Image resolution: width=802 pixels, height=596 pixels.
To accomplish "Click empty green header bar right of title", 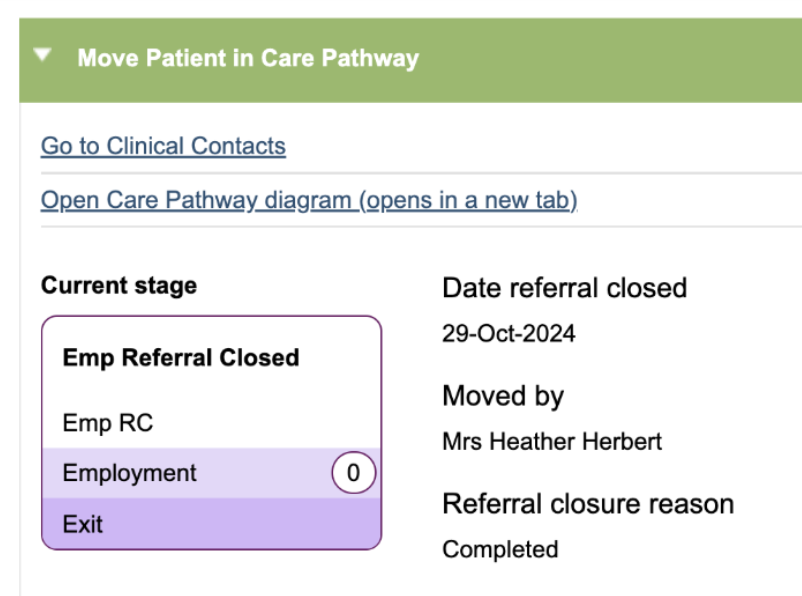I will (620, 58).
